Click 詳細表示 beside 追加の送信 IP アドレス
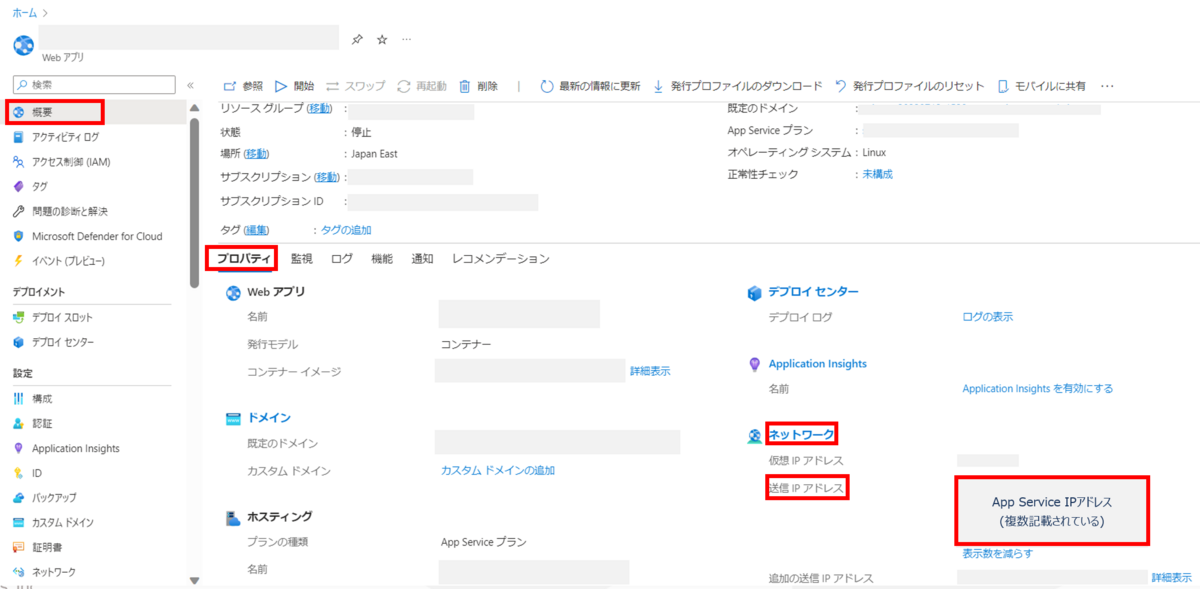The width and height of the screenshot is (1200, 589). point(1171,578)
